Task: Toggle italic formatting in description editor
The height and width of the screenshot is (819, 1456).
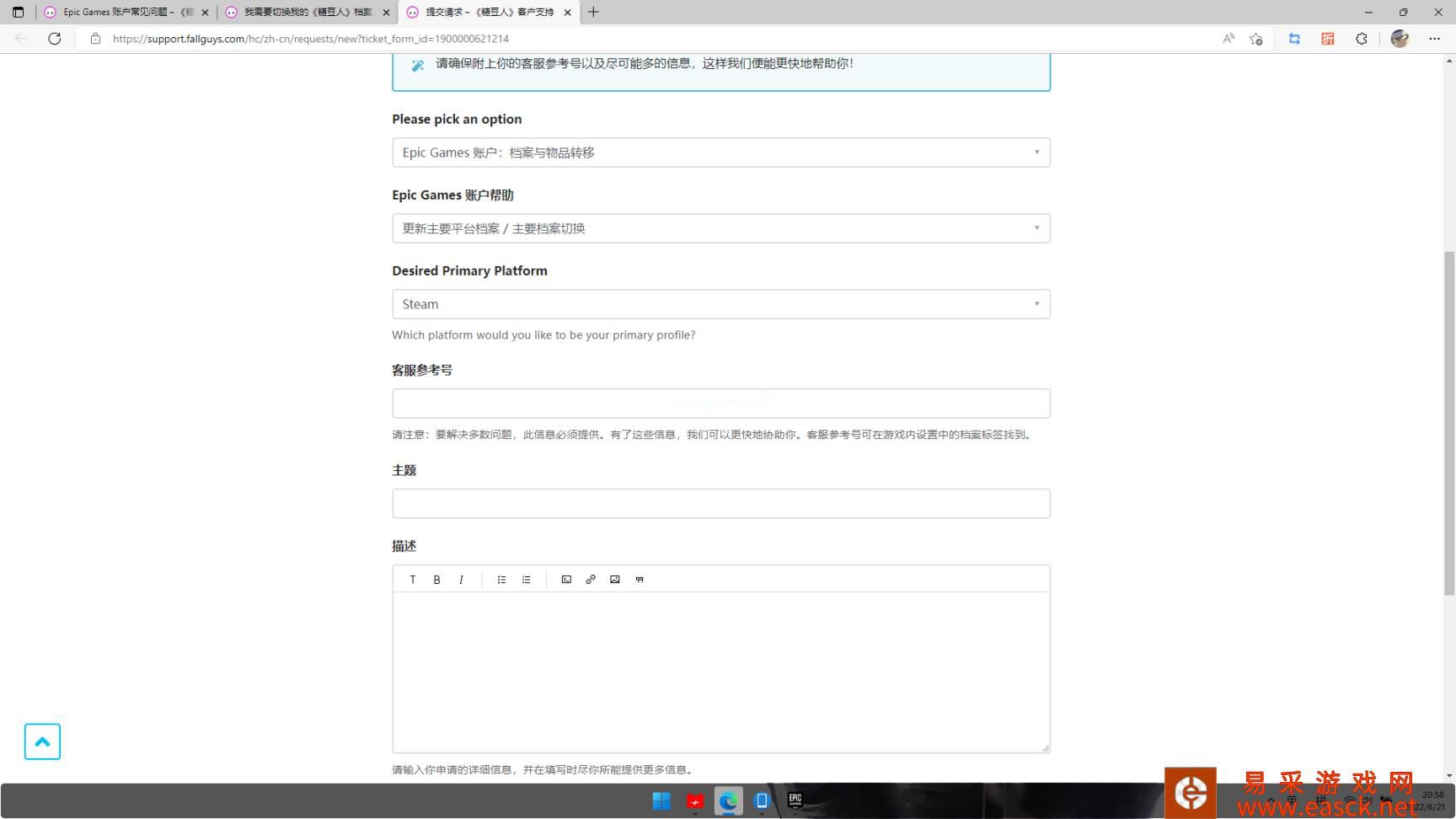Action: coord(461,580)
